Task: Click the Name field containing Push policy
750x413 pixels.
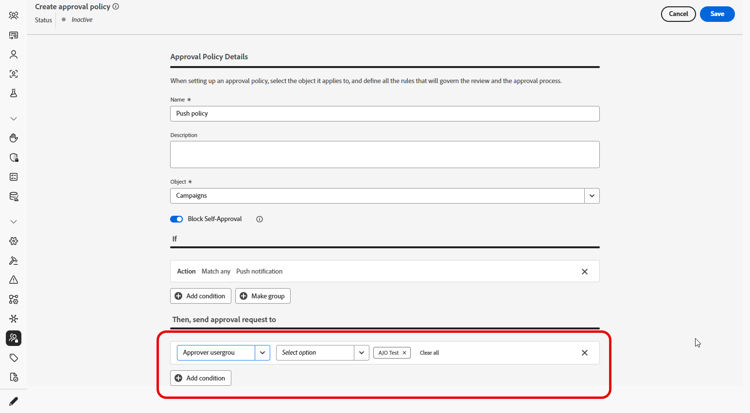Action: point(384,114)
